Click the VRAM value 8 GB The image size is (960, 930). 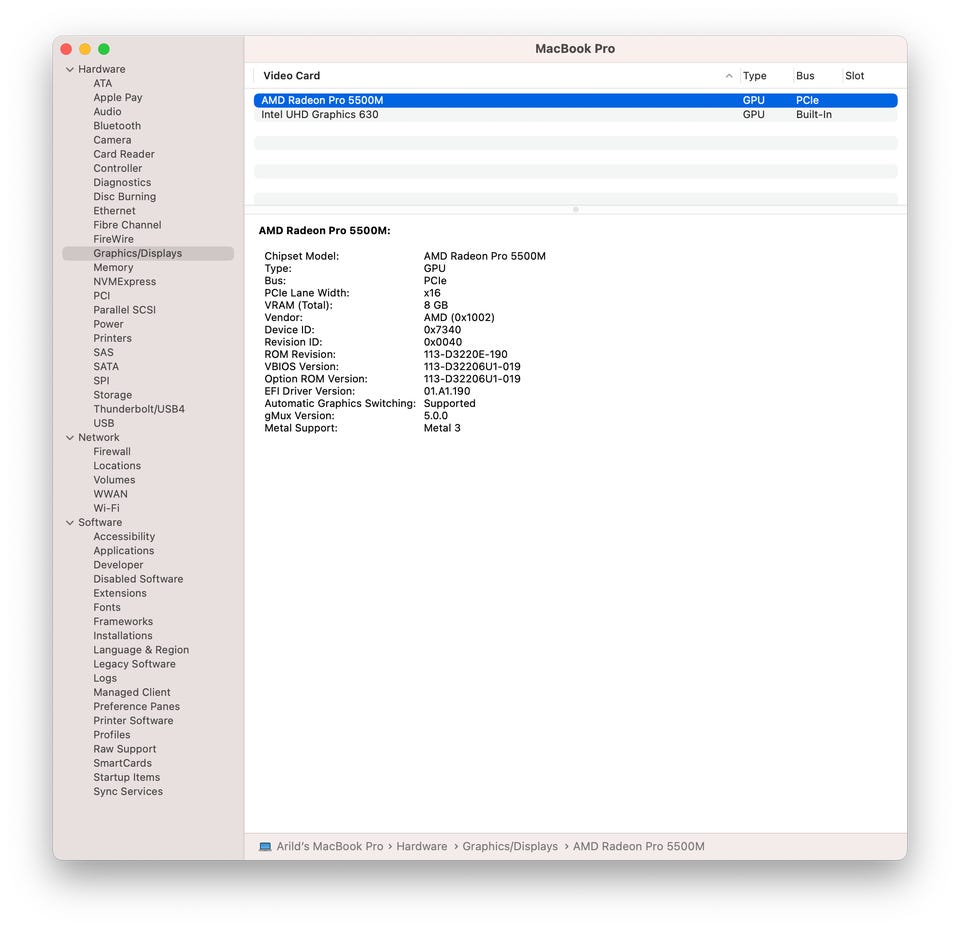[435, 305]
